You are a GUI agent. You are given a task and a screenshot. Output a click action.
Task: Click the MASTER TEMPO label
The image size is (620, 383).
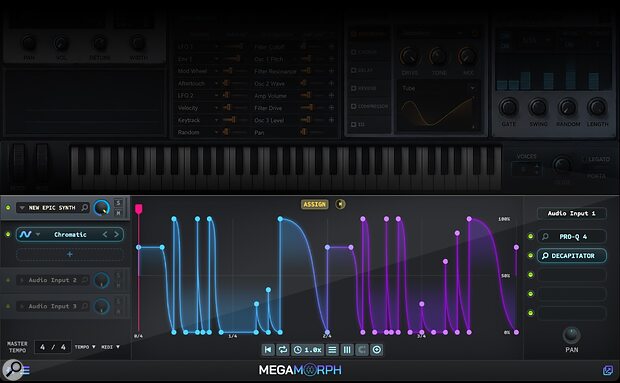pos(17,347)
